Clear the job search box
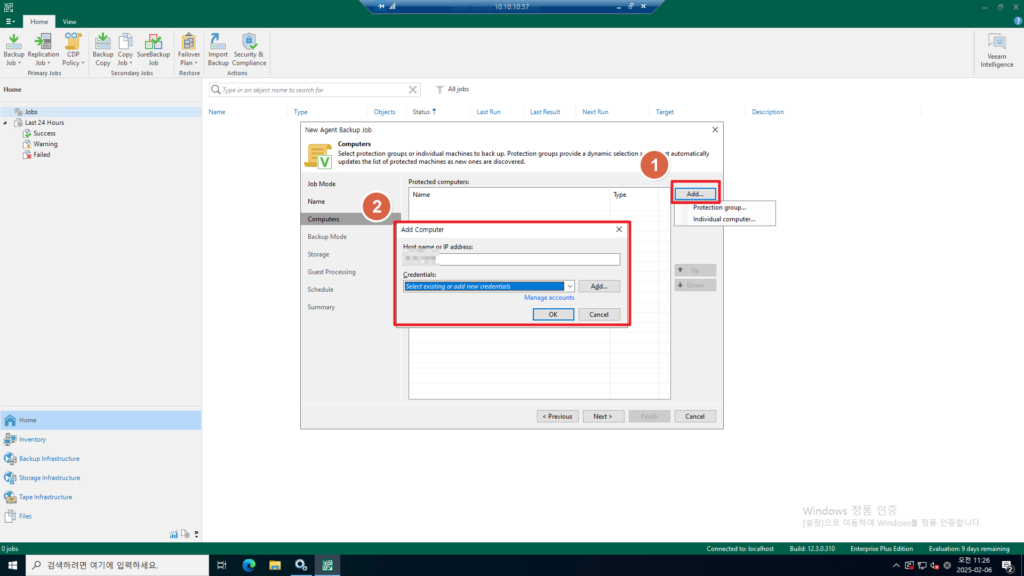Viewport: 1024px width, 576px height. click(x=413, y=89)
